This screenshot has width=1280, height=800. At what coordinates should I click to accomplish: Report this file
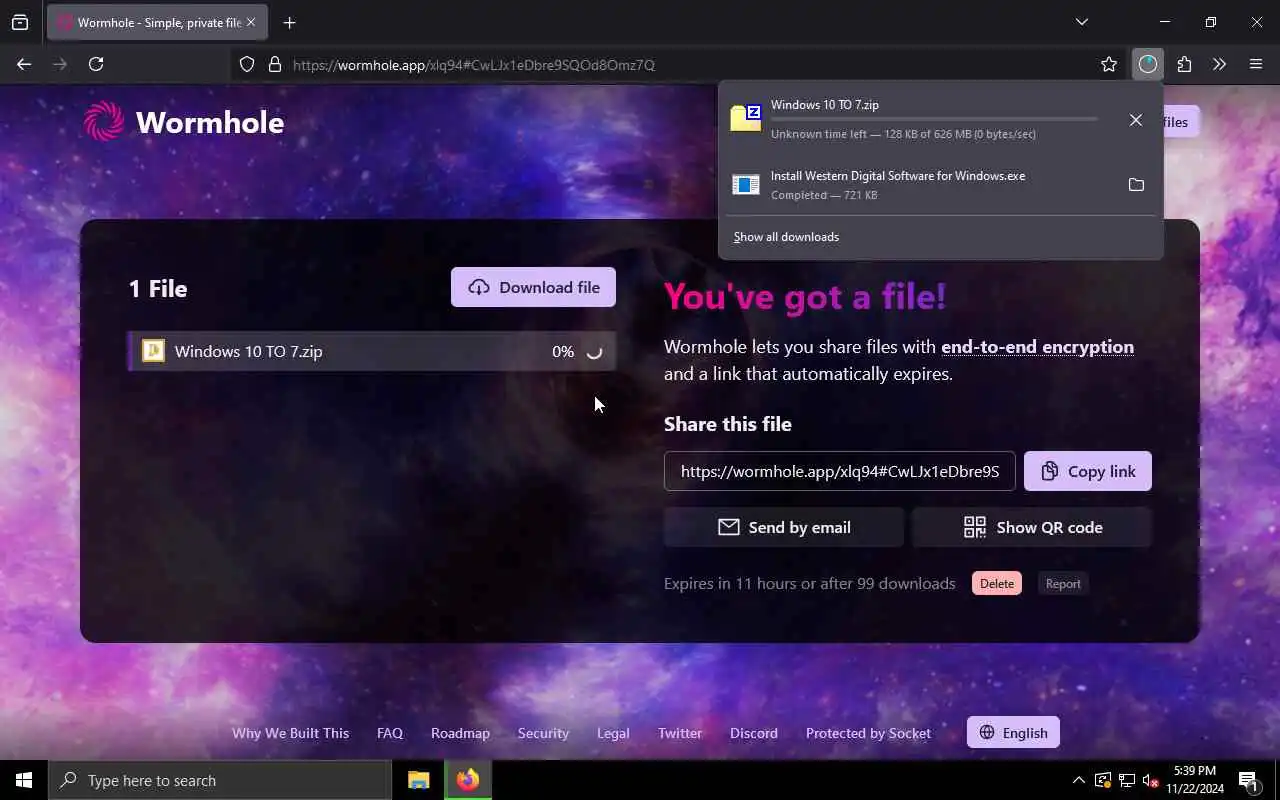pyautogui.click(x=1063, y=584)
